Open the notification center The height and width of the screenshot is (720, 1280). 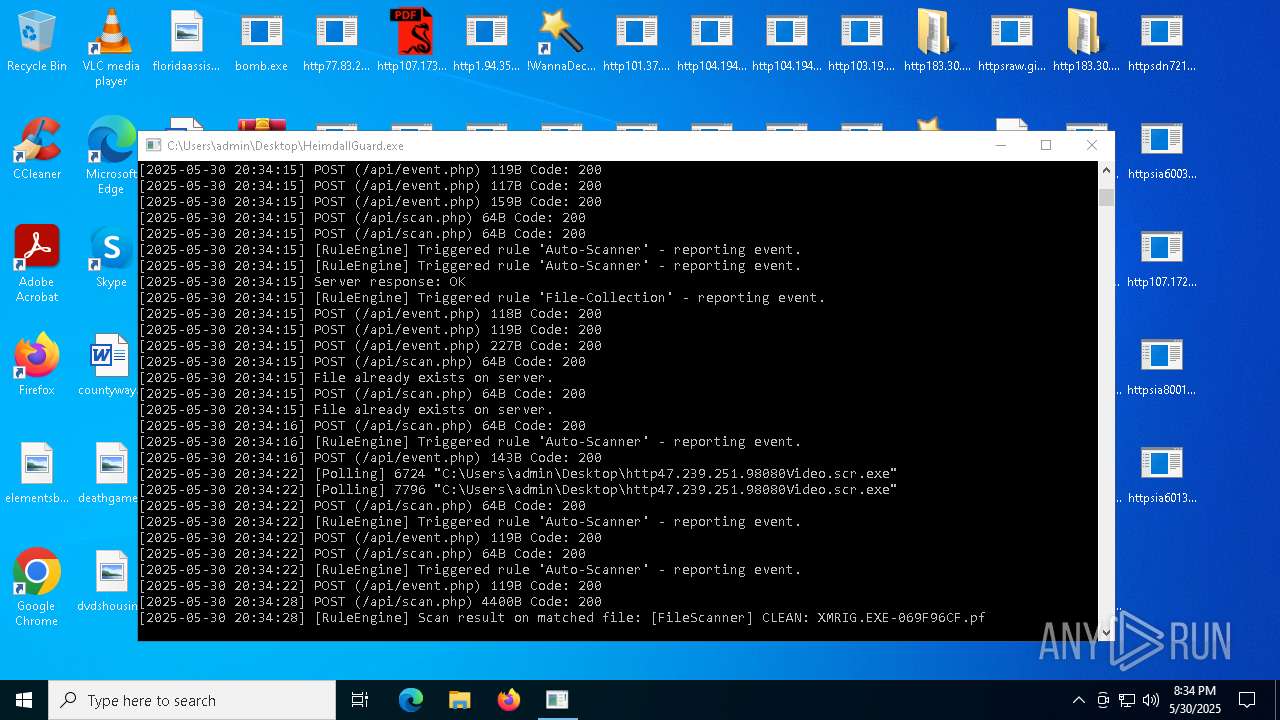tap(1247, 700)
